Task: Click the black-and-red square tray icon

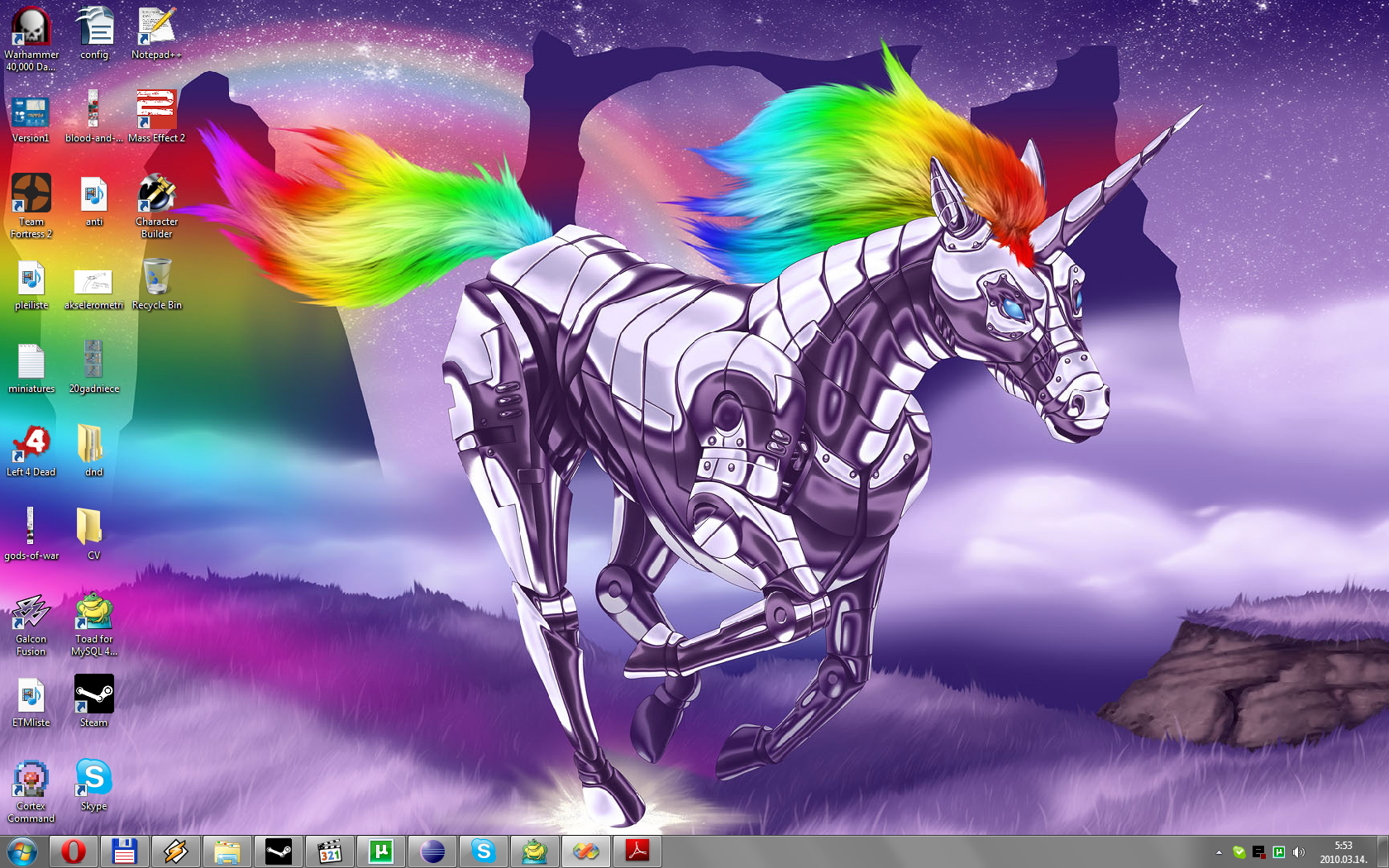Action: [x=1258, y=852]
